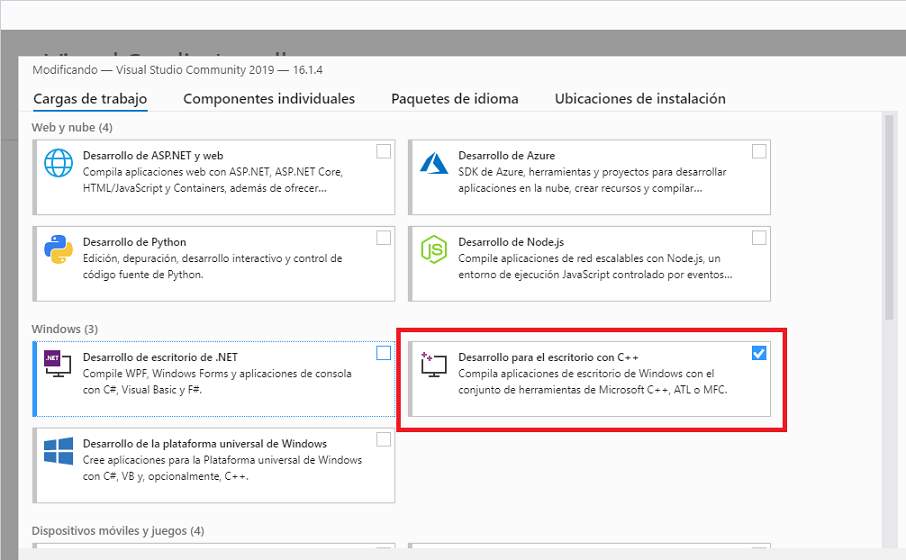Viewport: 906px width, 560px height.
Task: Tick Desarrollo de escritorio de .NET checkbox
Action: point(383,353)
